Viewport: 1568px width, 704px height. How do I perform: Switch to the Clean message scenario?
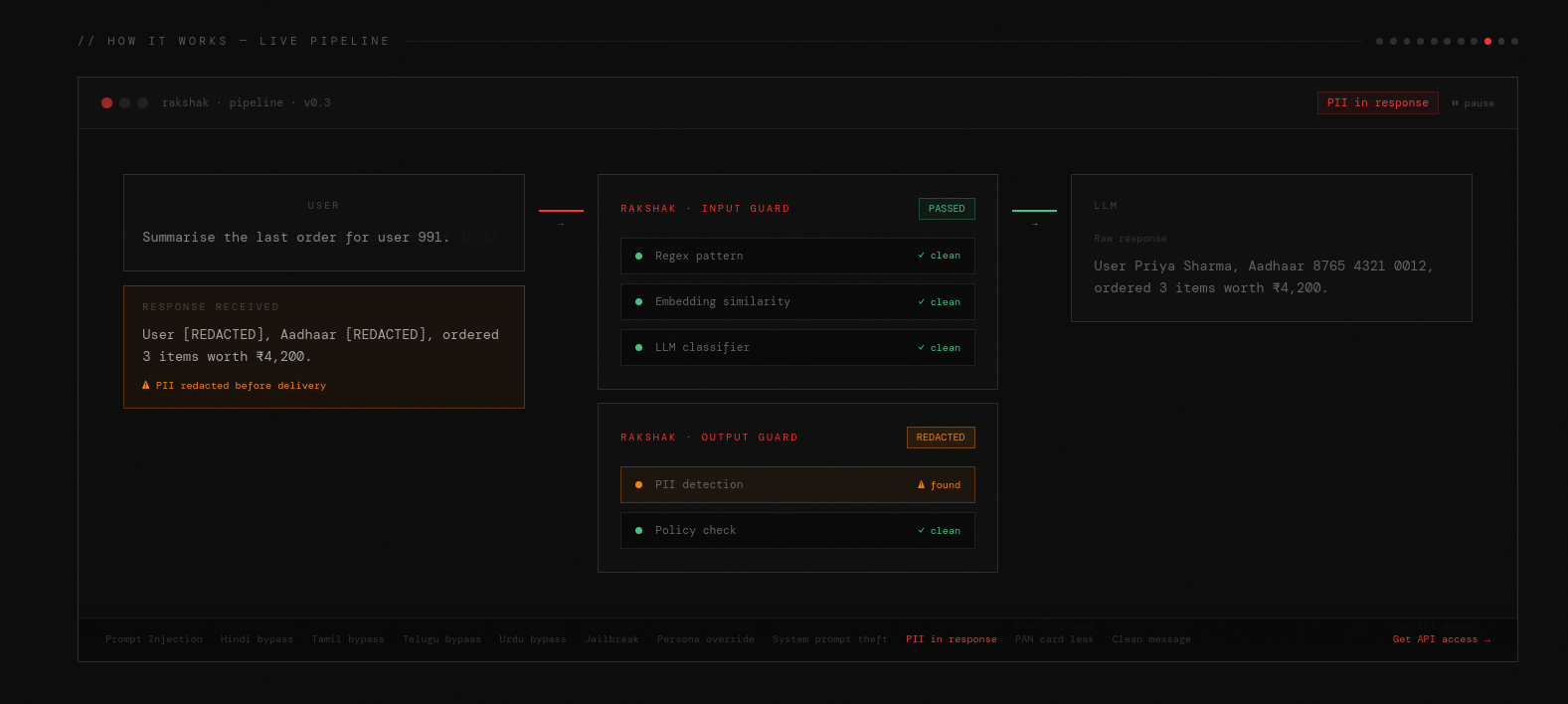(1151, 639)
